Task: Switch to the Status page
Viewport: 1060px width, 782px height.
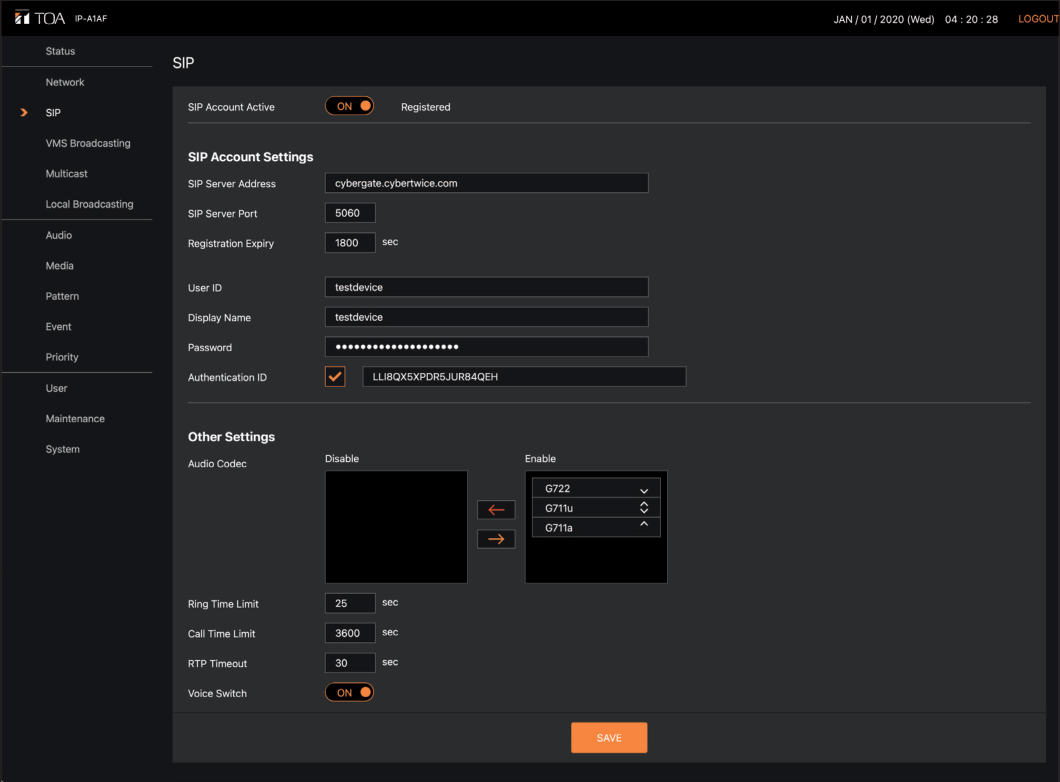Action: pos(60,51)
